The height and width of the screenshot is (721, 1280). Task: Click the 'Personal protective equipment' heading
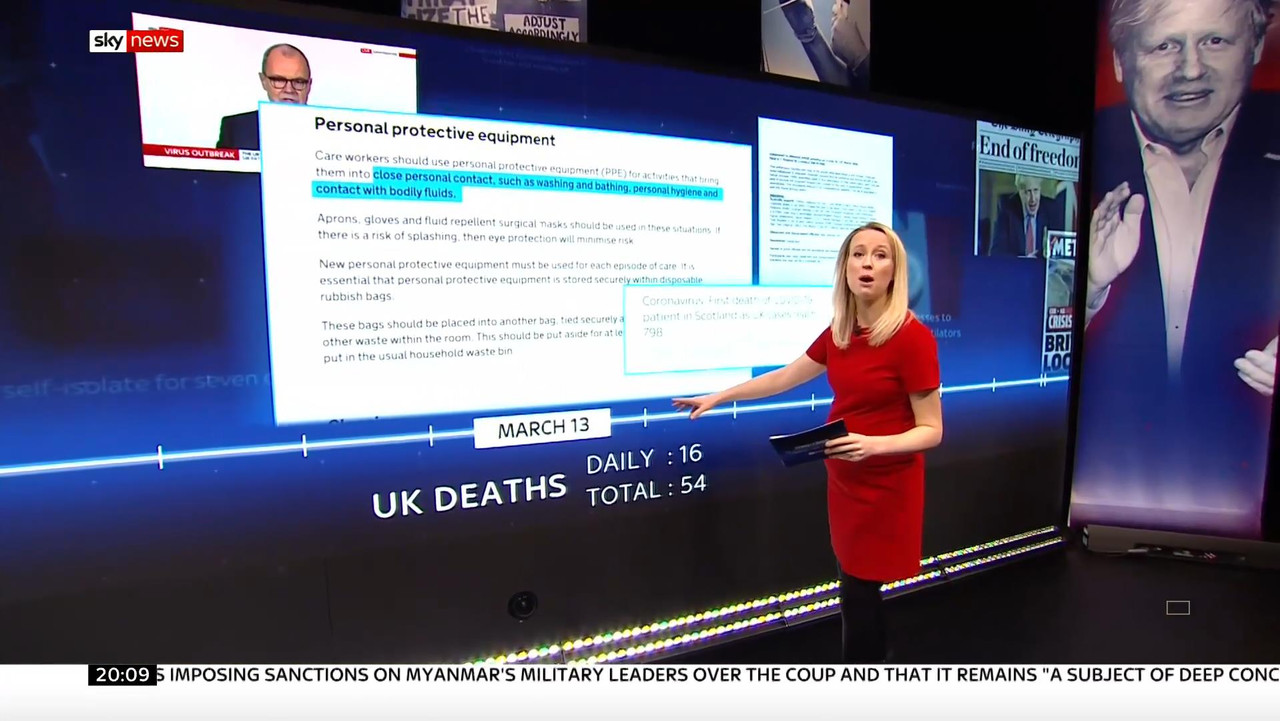[434, 131]
